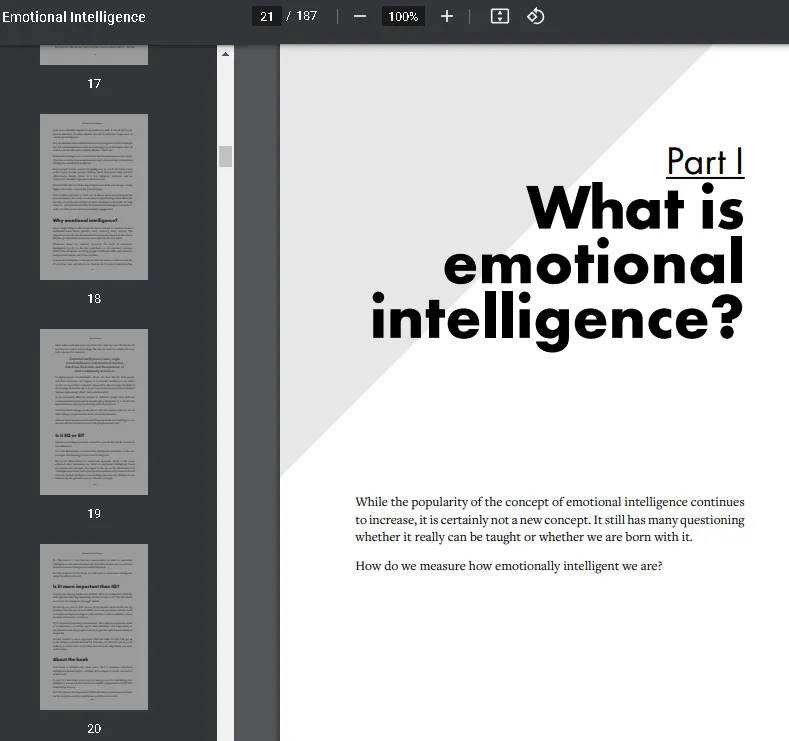Click the number 19 label under its thumbnail
Screen dimensions: 789x741
click(x=94, y=514)
